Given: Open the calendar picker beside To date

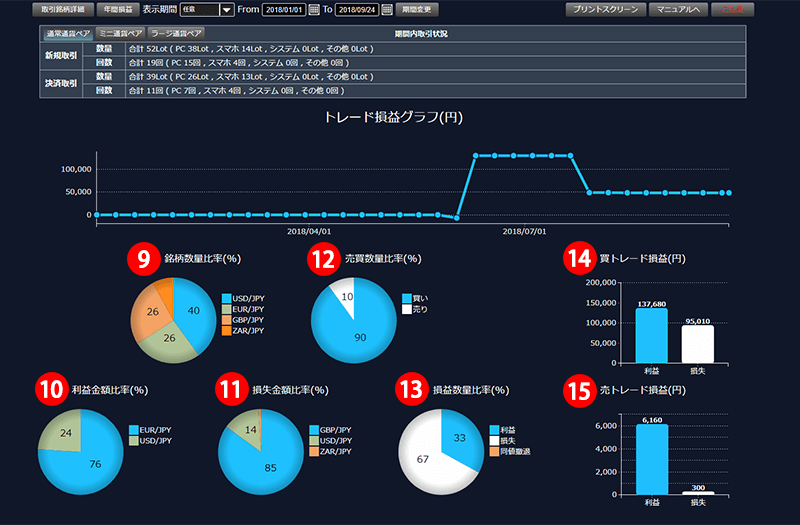Looking at the screenshot, I should pyautogui.click(x=387, y=10).
